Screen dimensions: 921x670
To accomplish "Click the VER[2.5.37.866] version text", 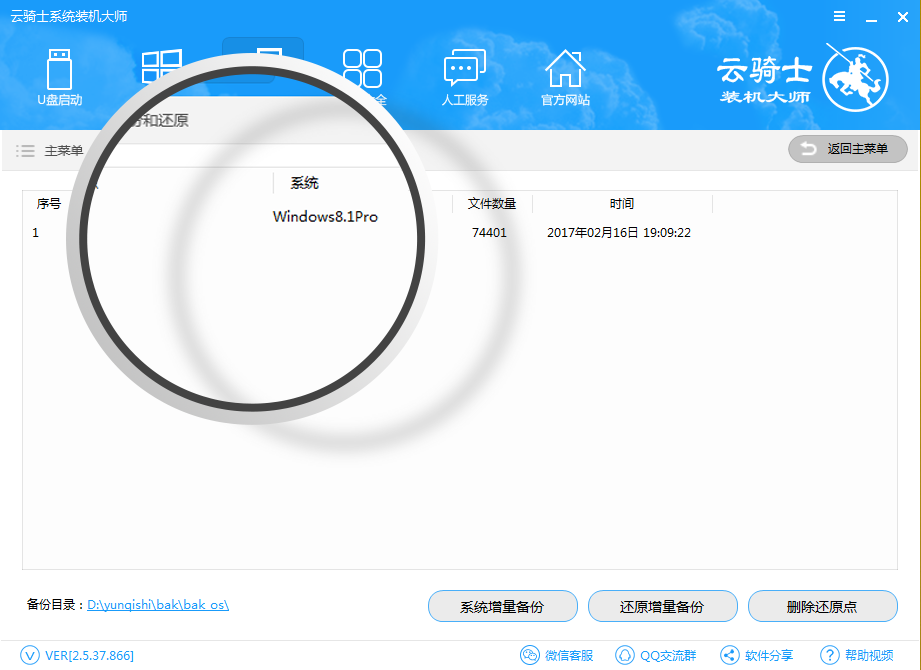I will pyautogui.click(x=89, y=655).
